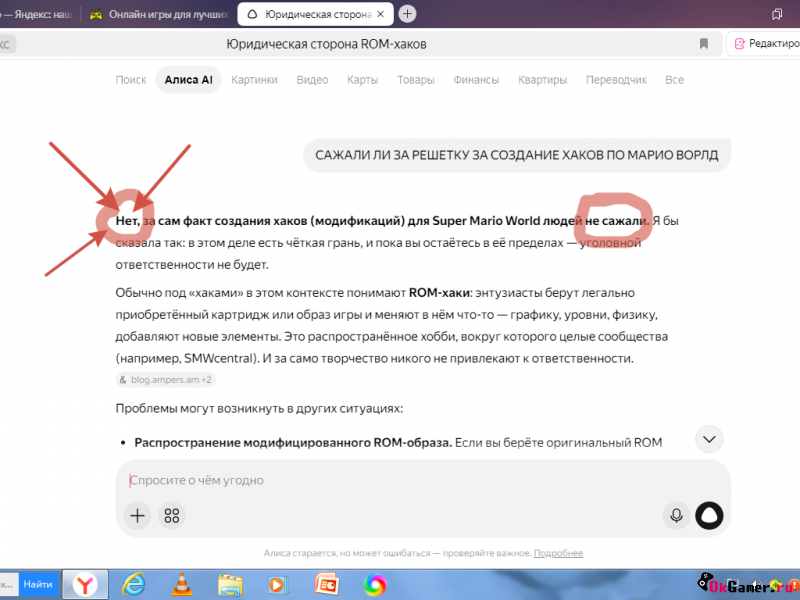Open VLC media player from taskbar
Viewport: 800px width, 600px height.
182,585
